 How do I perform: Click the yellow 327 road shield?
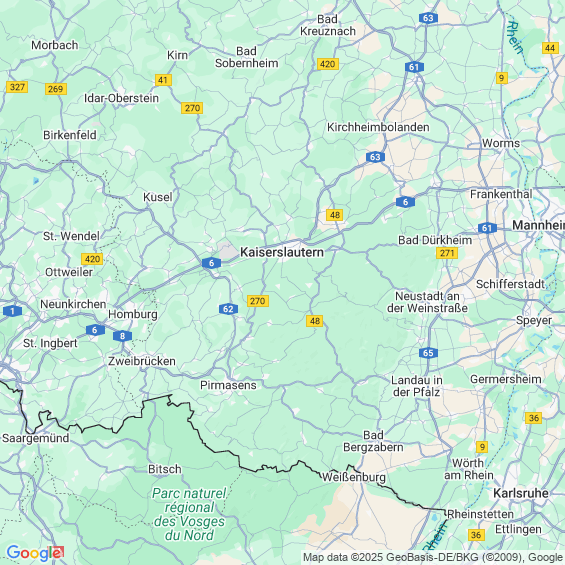(x=17, y=87)
